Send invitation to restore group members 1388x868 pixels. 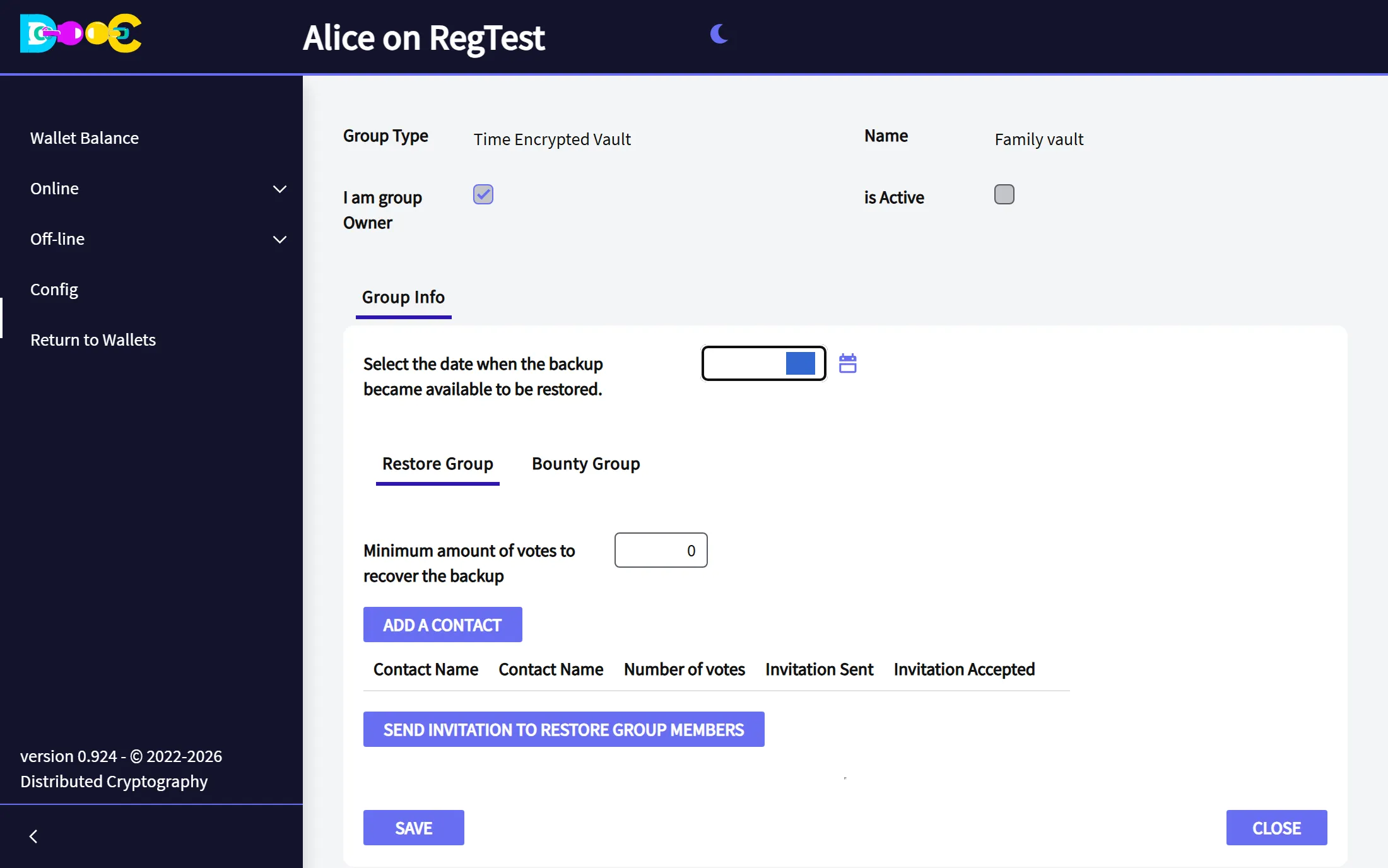[564, 729]
